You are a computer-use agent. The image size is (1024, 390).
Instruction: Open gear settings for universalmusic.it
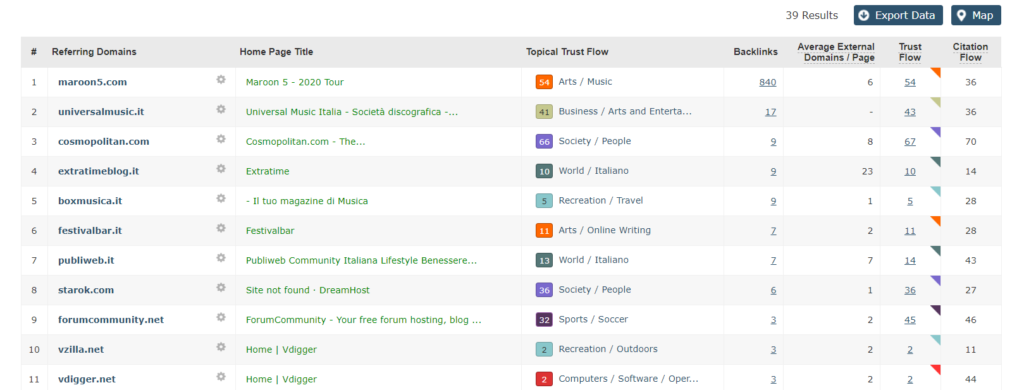coord(221,109)
